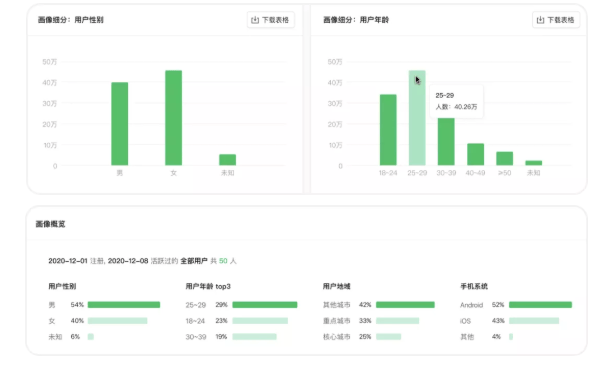
Task: Click the 画像细分：用户年龄 title
Action: point(356,20)
